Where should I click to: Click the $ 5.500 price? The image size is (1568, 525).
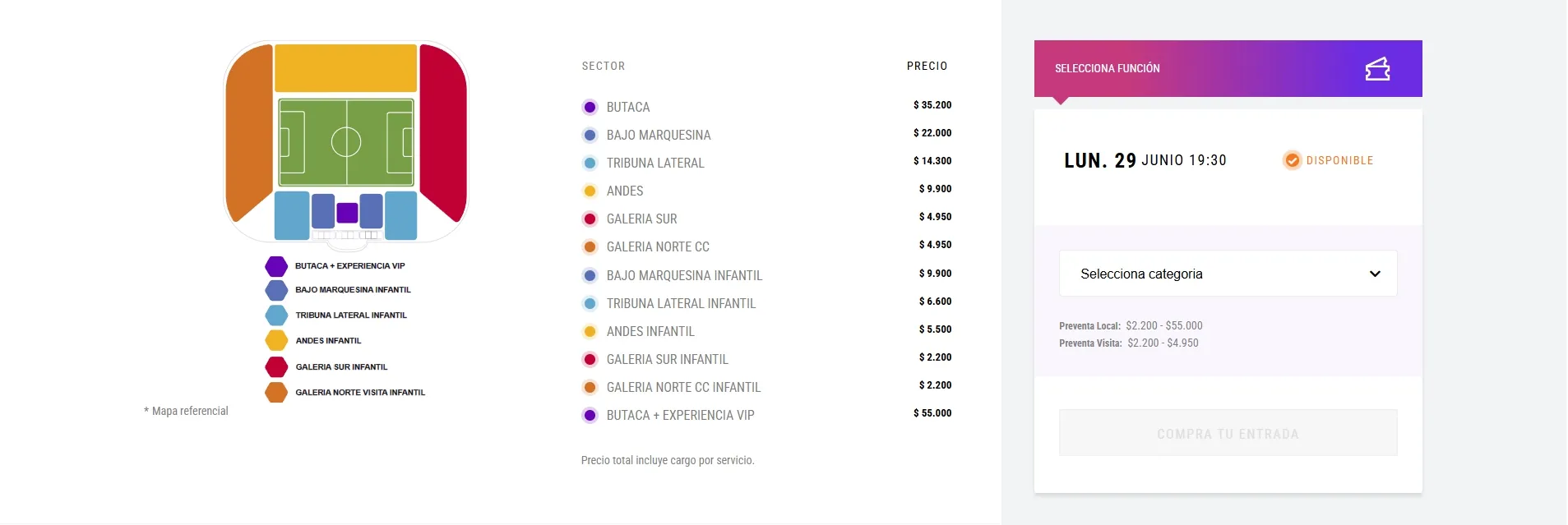(x=936, y=329)
